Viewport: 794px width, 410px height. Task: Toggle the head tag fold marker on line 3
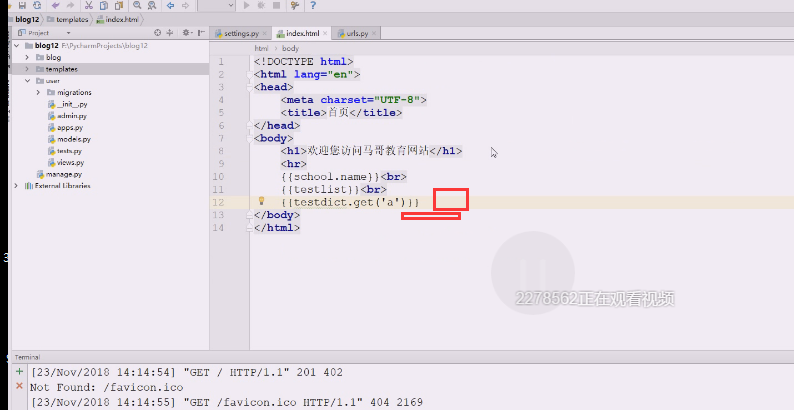coord(249,87)
